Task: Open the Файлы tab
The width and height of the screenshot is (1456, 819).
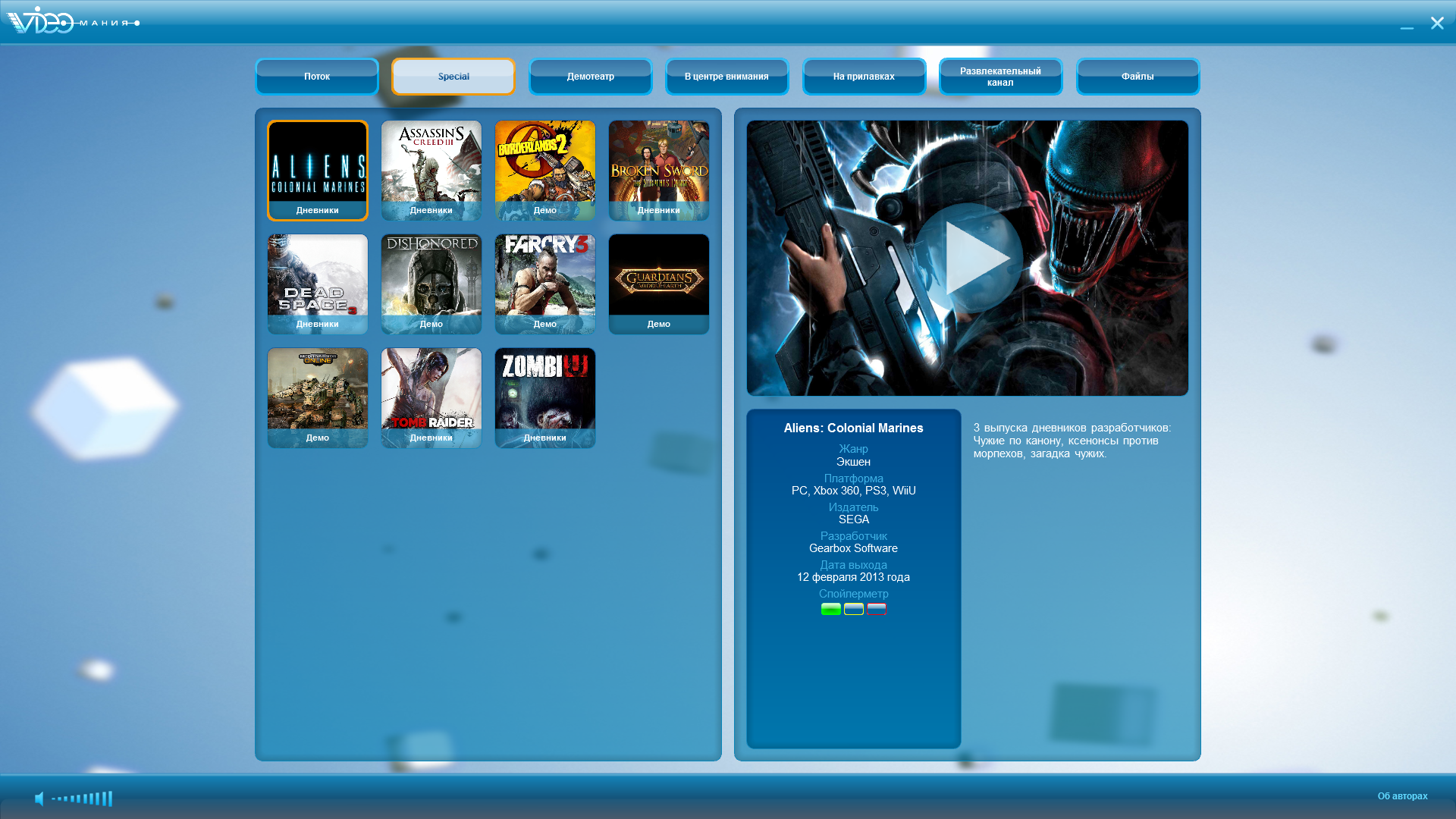Action: 1138,77
